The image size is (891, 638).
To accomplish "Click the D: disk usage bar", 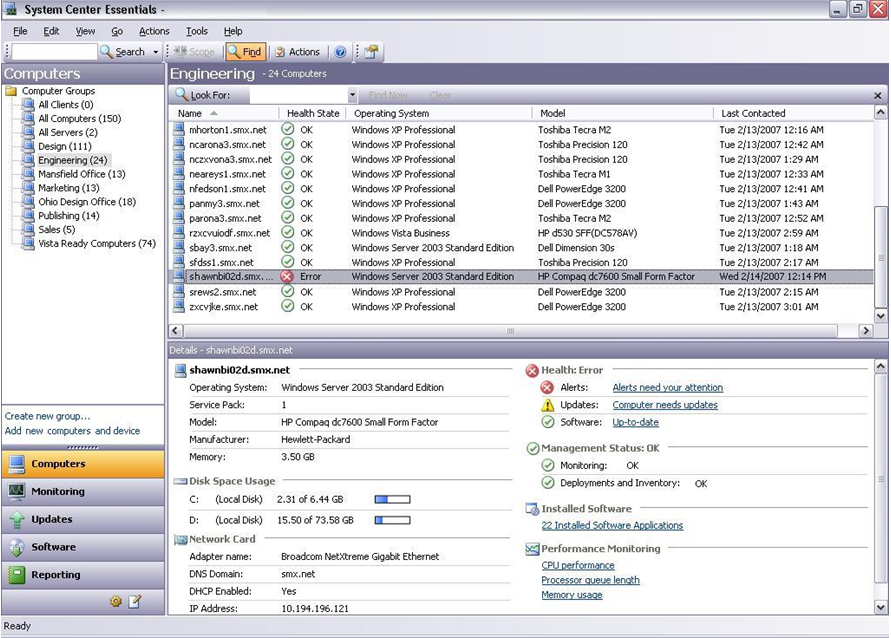I will (x=392, y=520).
